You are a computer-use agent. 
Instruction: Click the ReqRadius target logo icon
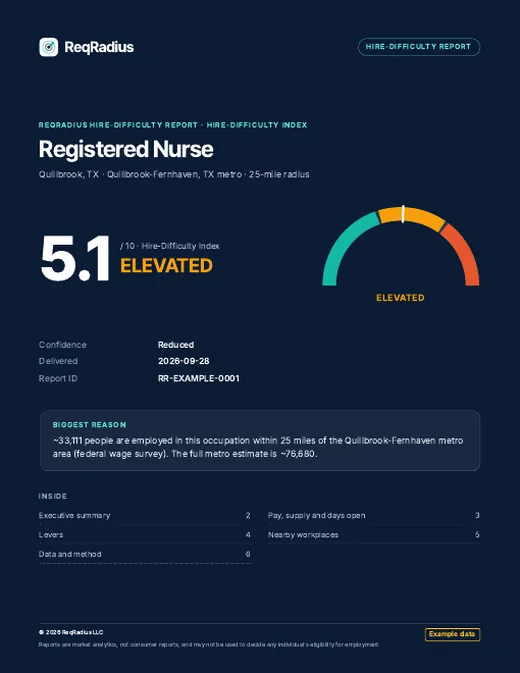[48, 47]
